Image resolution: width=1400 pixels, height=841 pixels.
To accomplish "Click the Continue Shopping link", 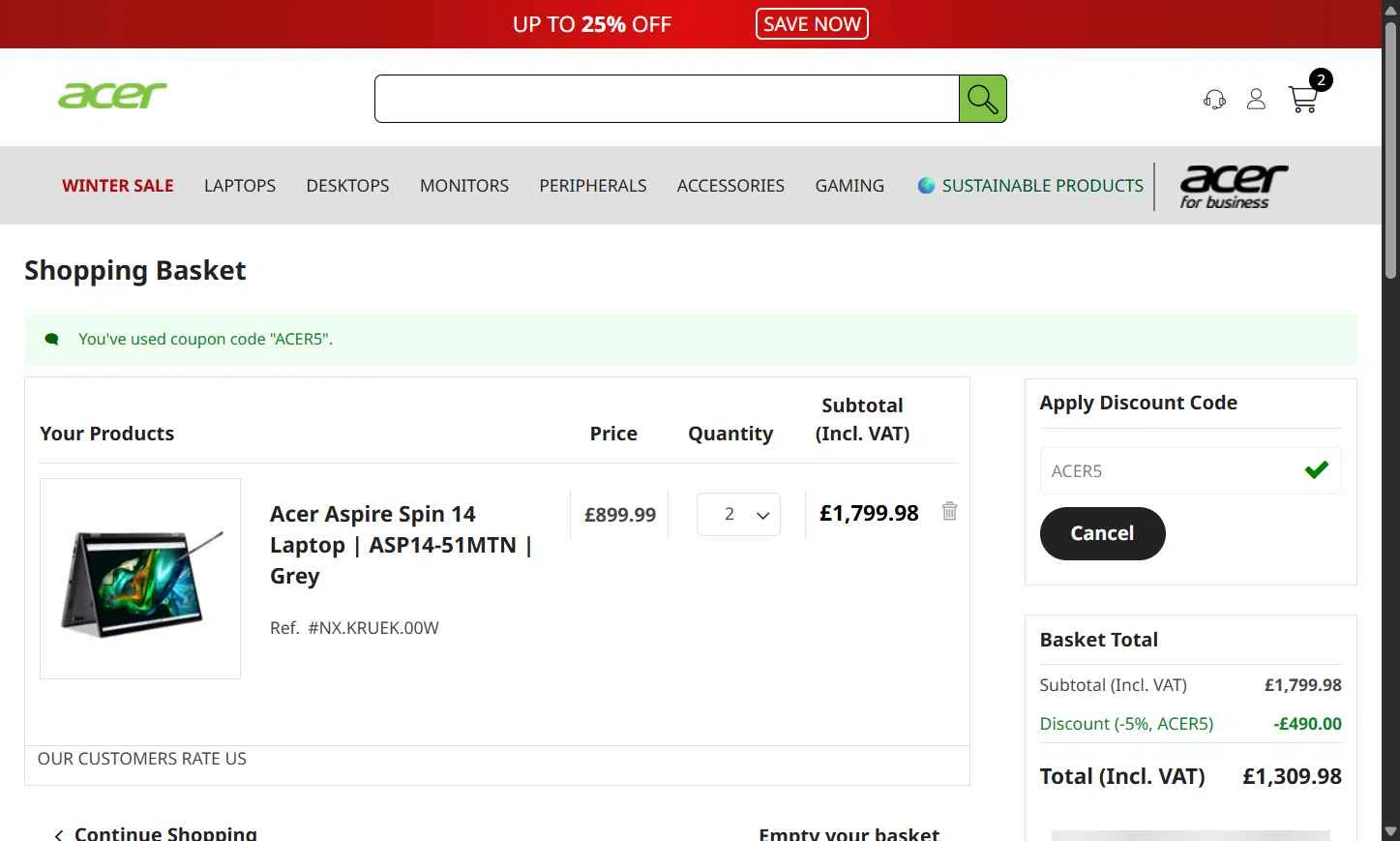I will pyautogui.click(x=165, y=833).
